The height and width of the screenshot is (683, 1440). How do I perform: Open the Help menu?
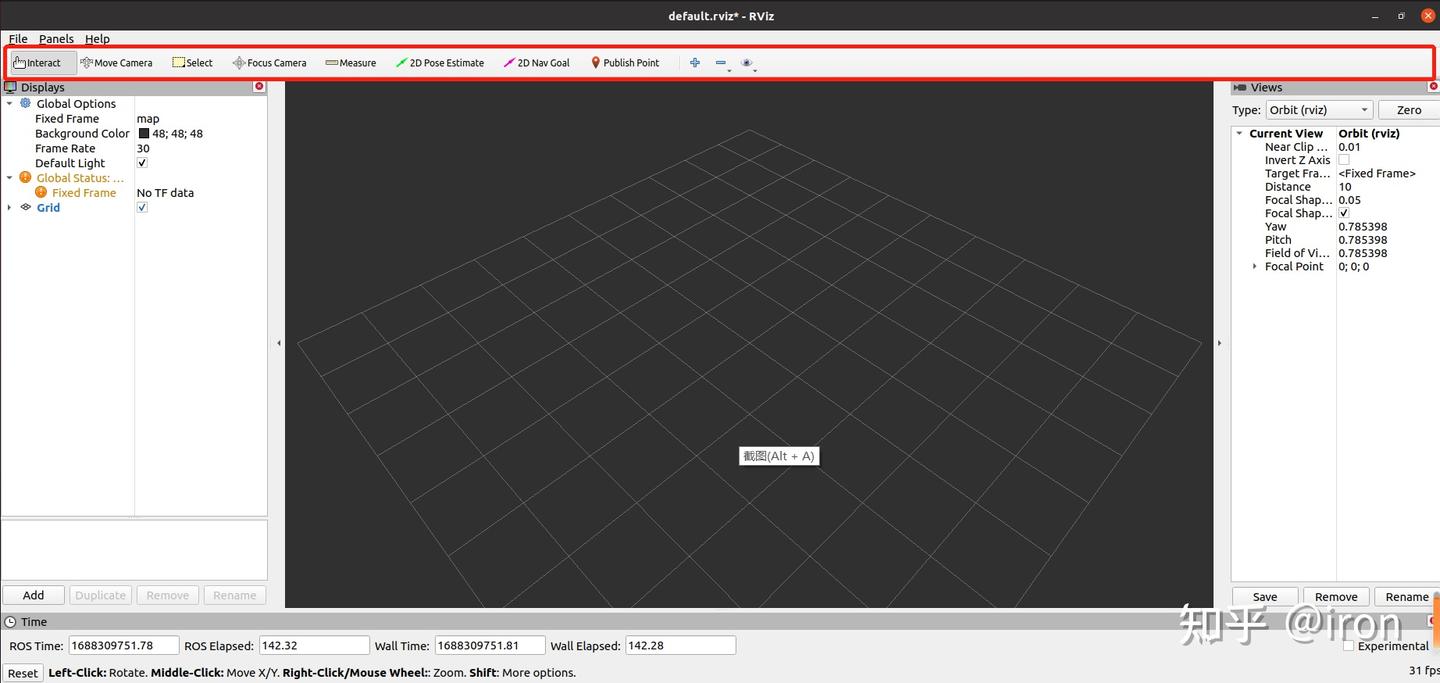click(x=97, y=39)
